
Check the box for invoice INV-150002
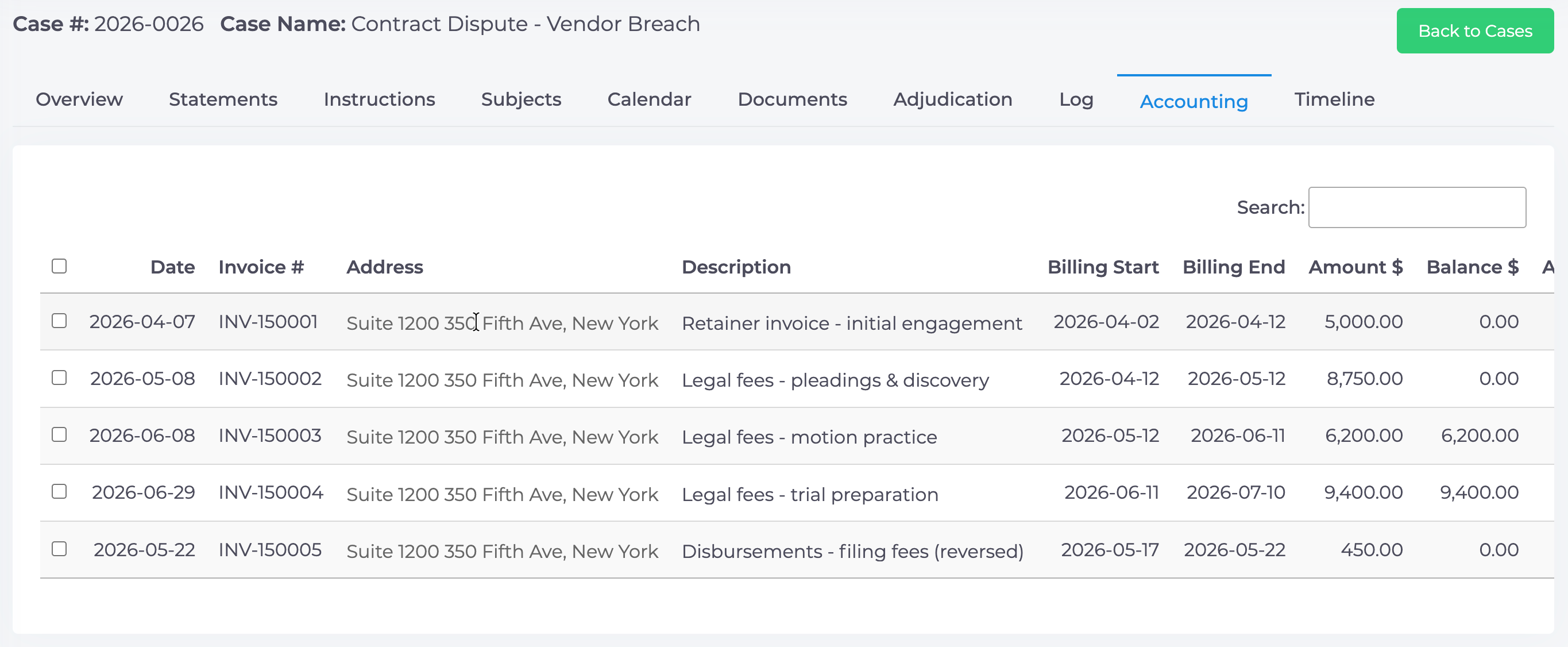pos(59,378)
